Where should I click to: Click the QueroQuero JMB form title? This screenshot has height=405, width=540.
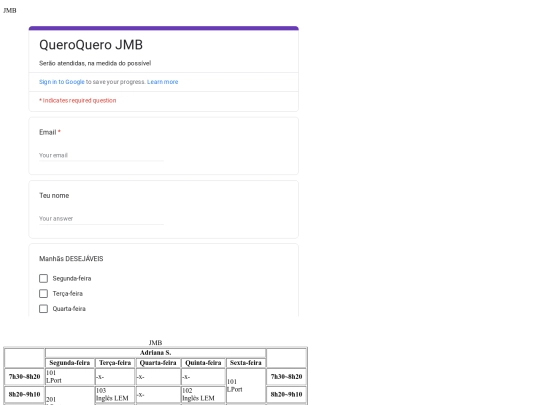click(x=91, y=45)
